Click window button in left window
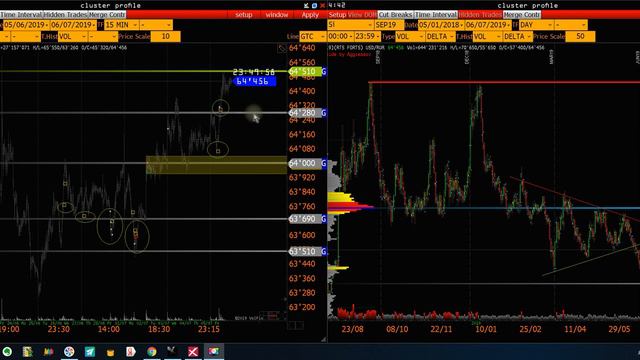Viewport: 640px width, 360px height. pyautogui.click(x=277, y=15)
